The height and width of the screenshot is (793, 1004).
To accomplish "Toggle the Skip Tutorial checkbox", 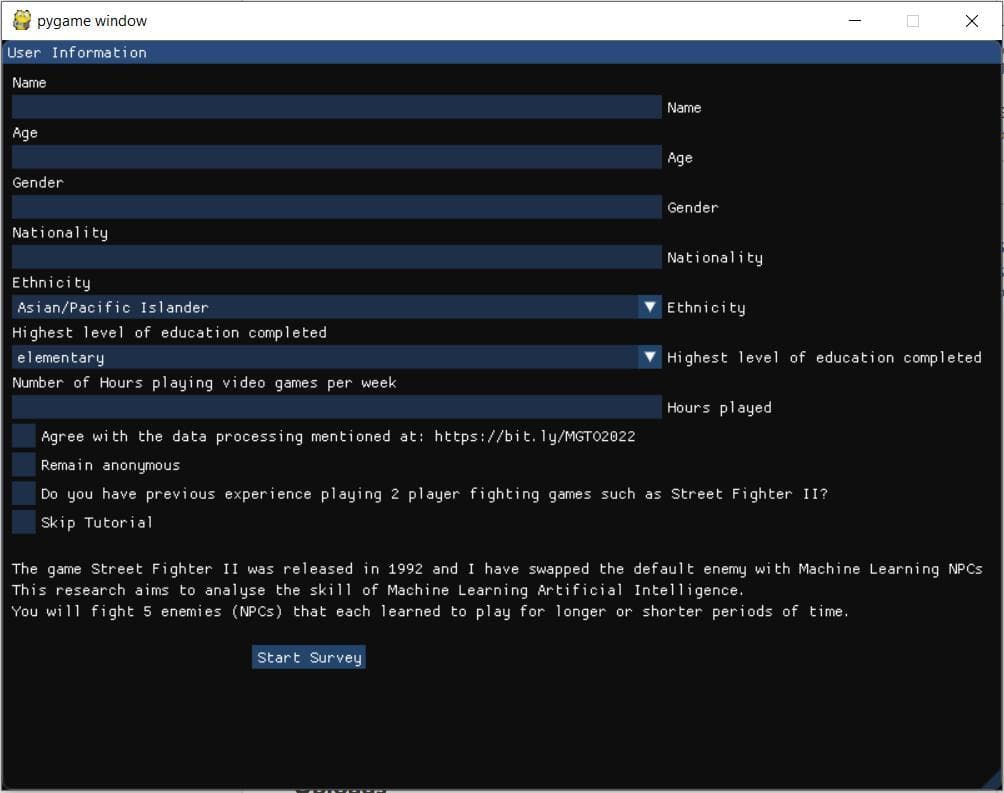I will tap(24, 522).
